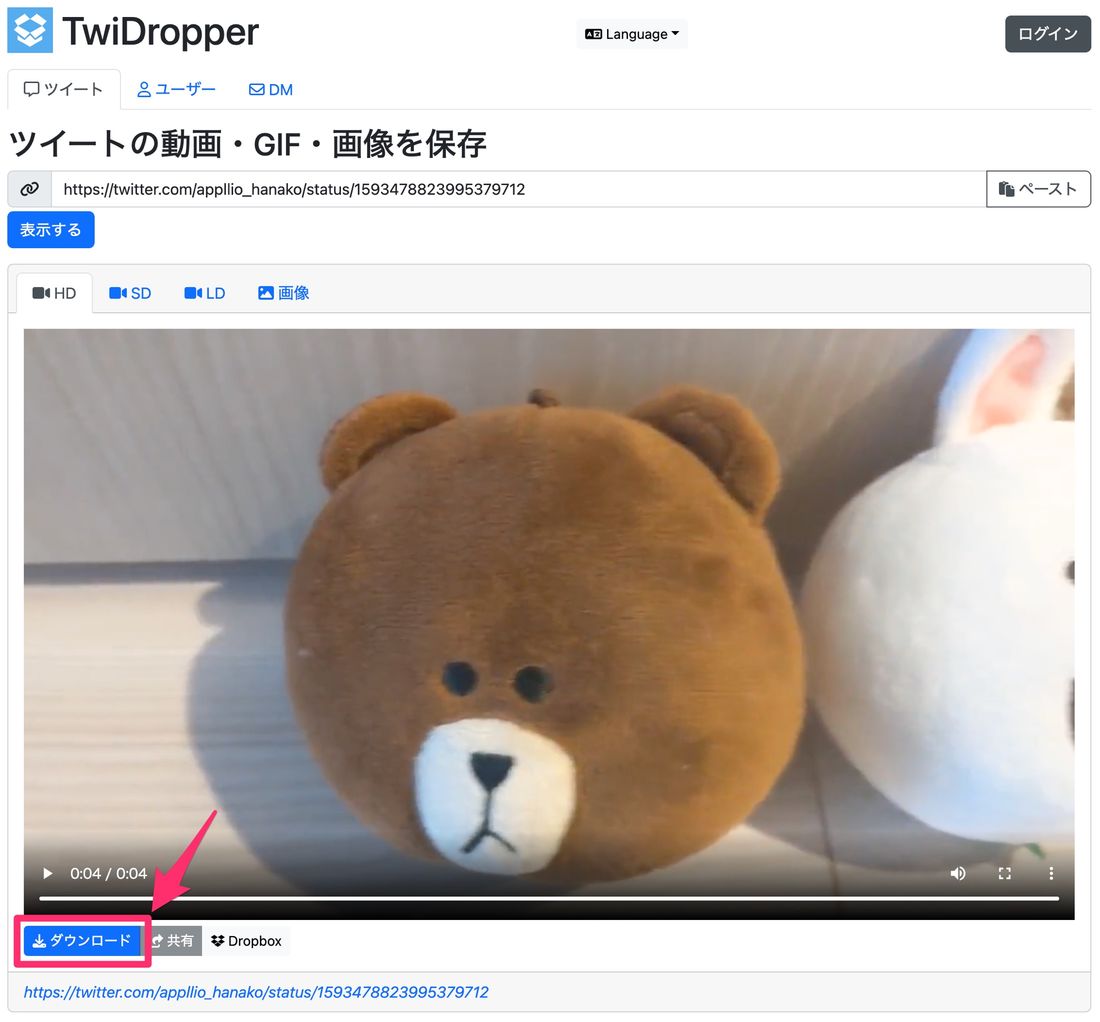Click the ペースト button

click(1038, 189)
